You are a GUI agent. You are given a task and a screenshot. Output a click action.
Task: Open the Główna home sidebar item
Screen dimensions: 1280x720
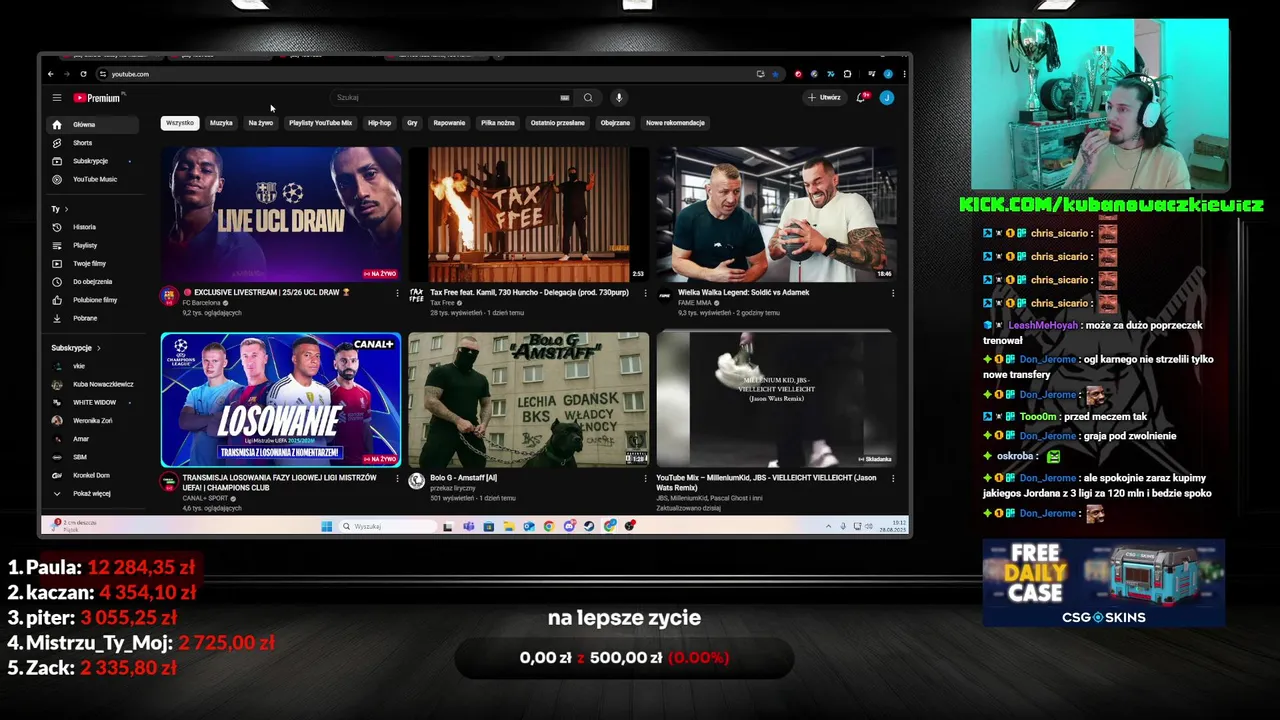pyautogui.click(x=92, y=125)
